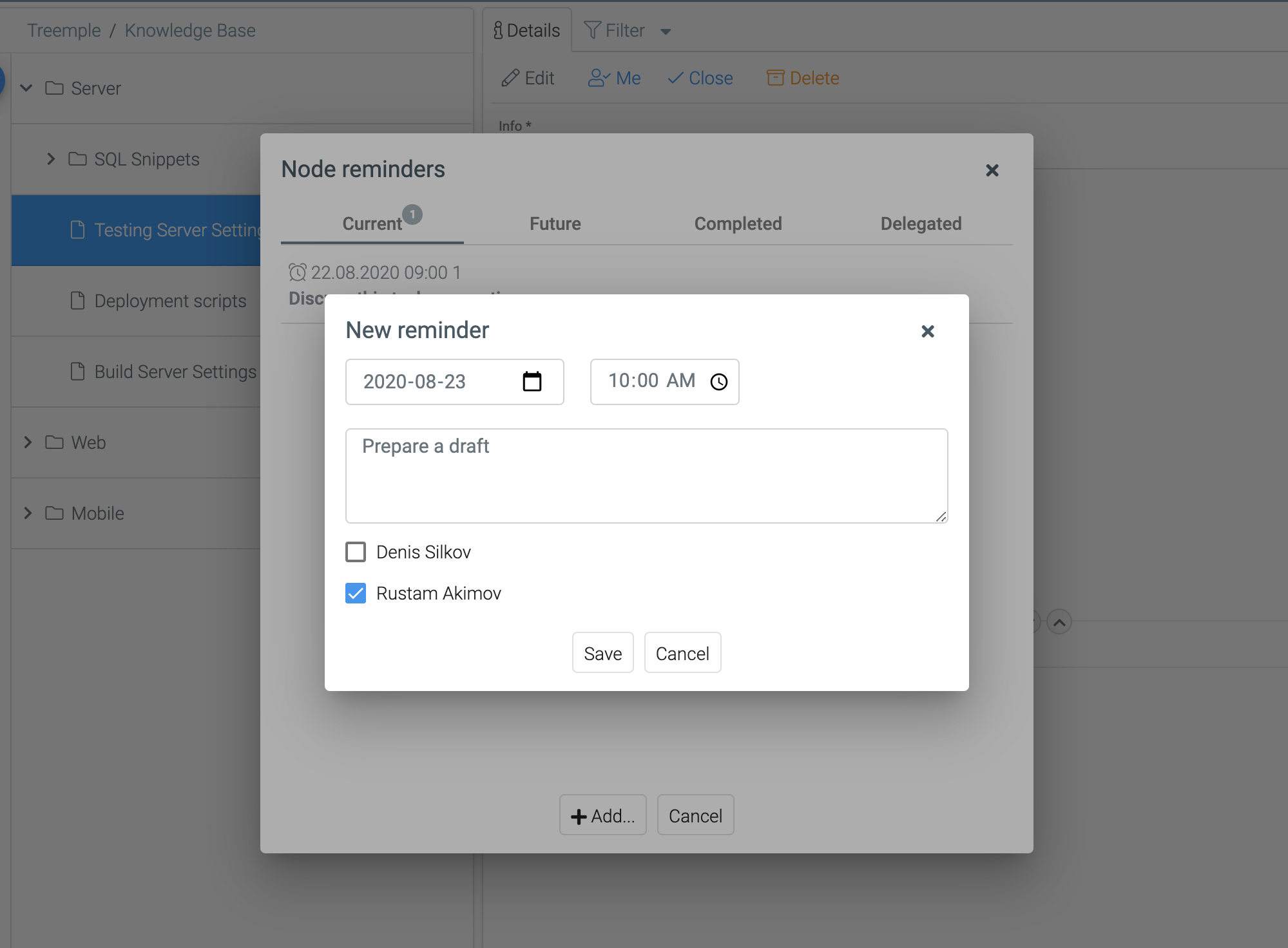Click the archive Delete icon in toolbar
The image size is (1288, 948).
775,78
